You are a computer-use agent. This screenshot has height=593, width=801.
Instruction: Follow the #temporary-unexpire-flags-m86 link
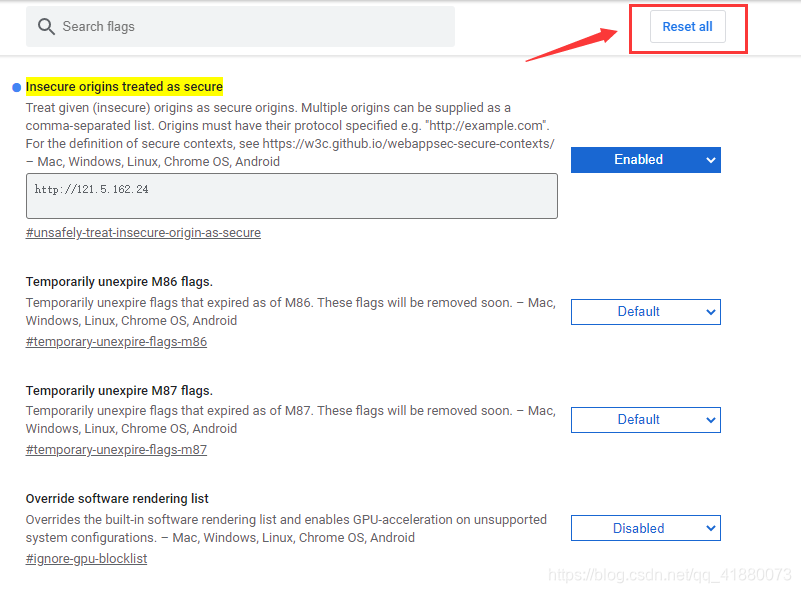point(116,342)
